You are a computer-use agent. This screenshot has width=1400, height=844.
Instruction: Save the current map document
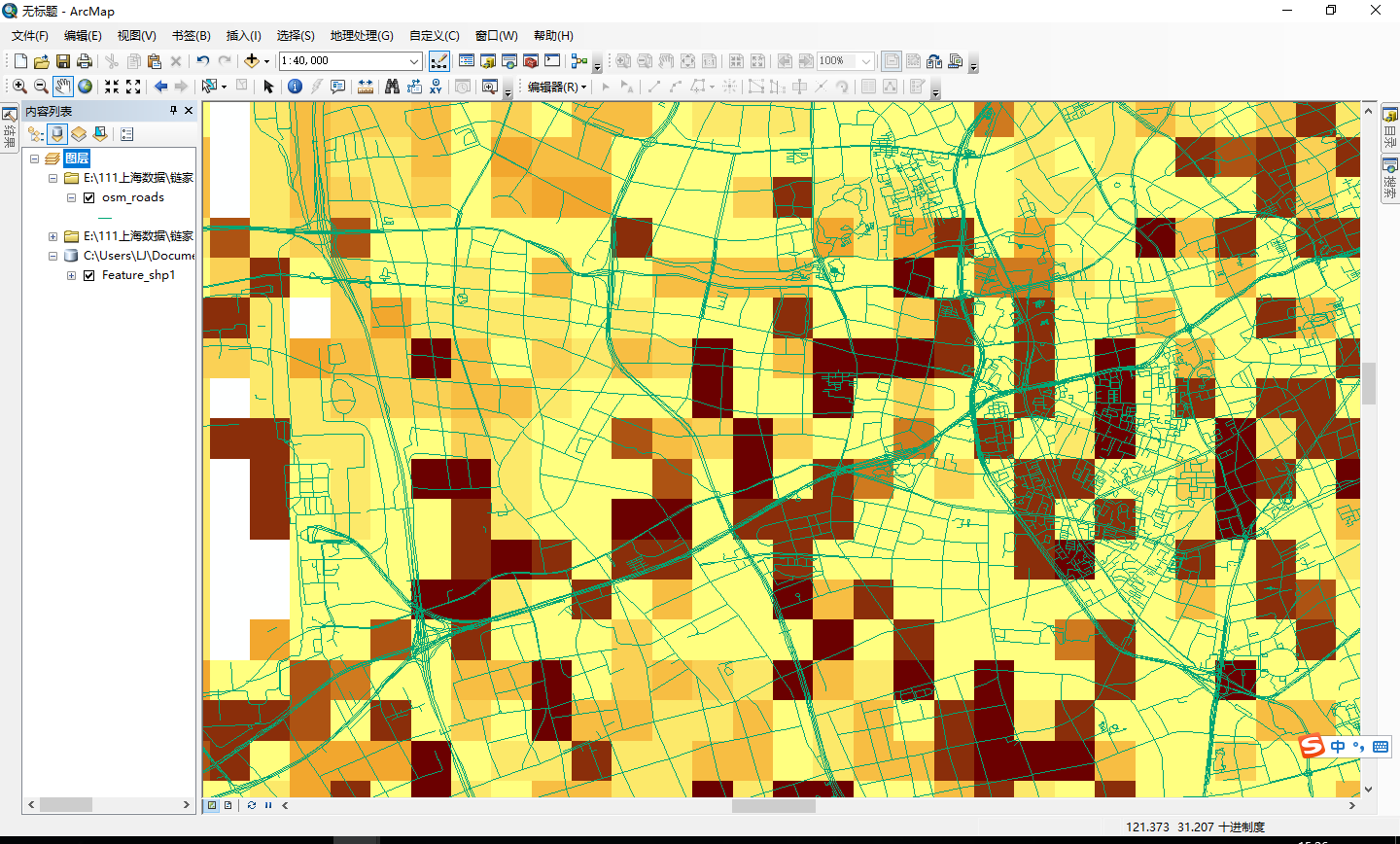point(63,61)
